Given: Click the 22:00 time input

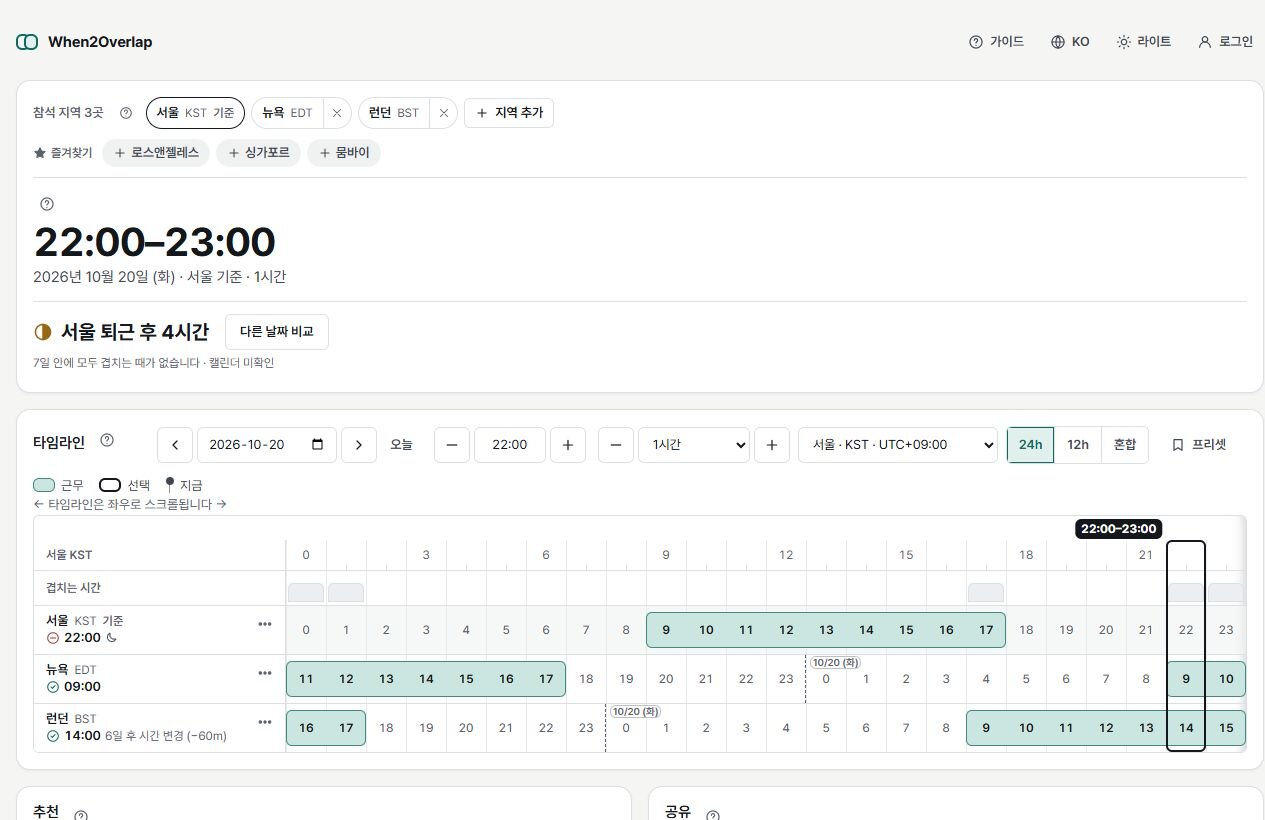Looking at the screenshot, I should coord(510,445).
